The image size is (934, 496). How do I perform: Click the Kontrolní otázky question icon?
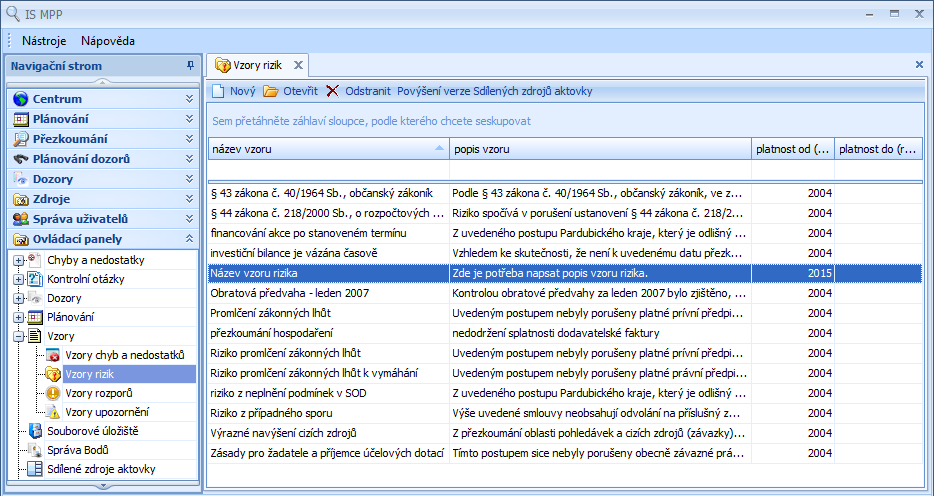pyautogui.click(x=36, y=279)
